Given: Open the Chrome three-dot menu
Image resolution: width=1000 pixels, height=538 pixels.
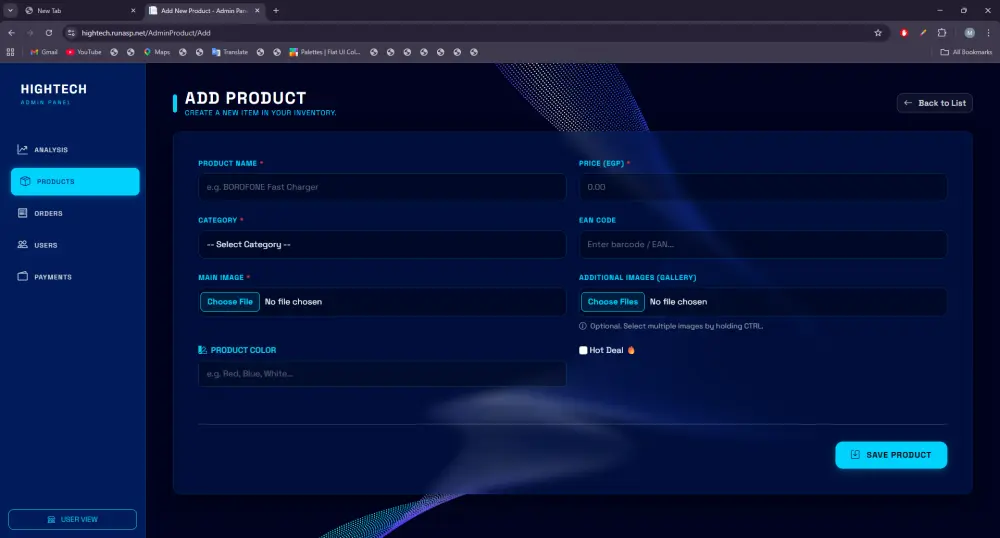Looking at the screenshot, I should click(989, 33).
